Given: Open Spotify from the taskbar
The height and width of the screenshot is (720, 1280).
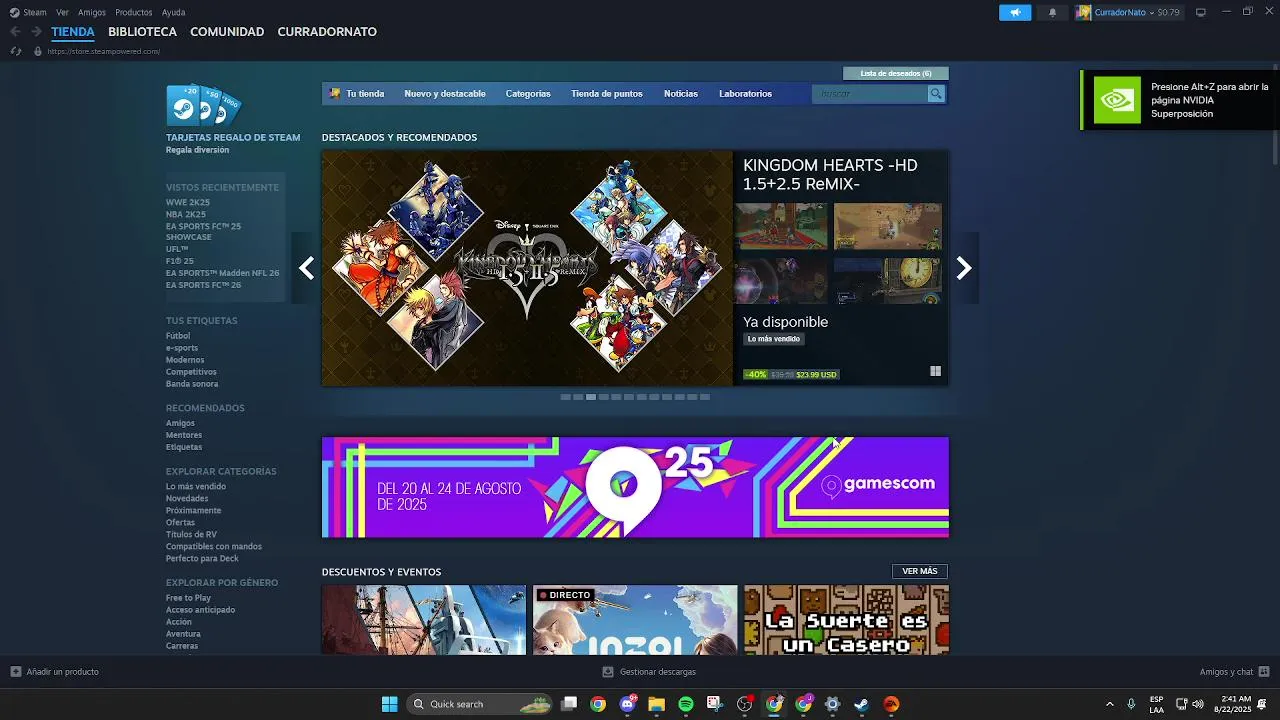Looking at the screenshot, I should point(686,704).
